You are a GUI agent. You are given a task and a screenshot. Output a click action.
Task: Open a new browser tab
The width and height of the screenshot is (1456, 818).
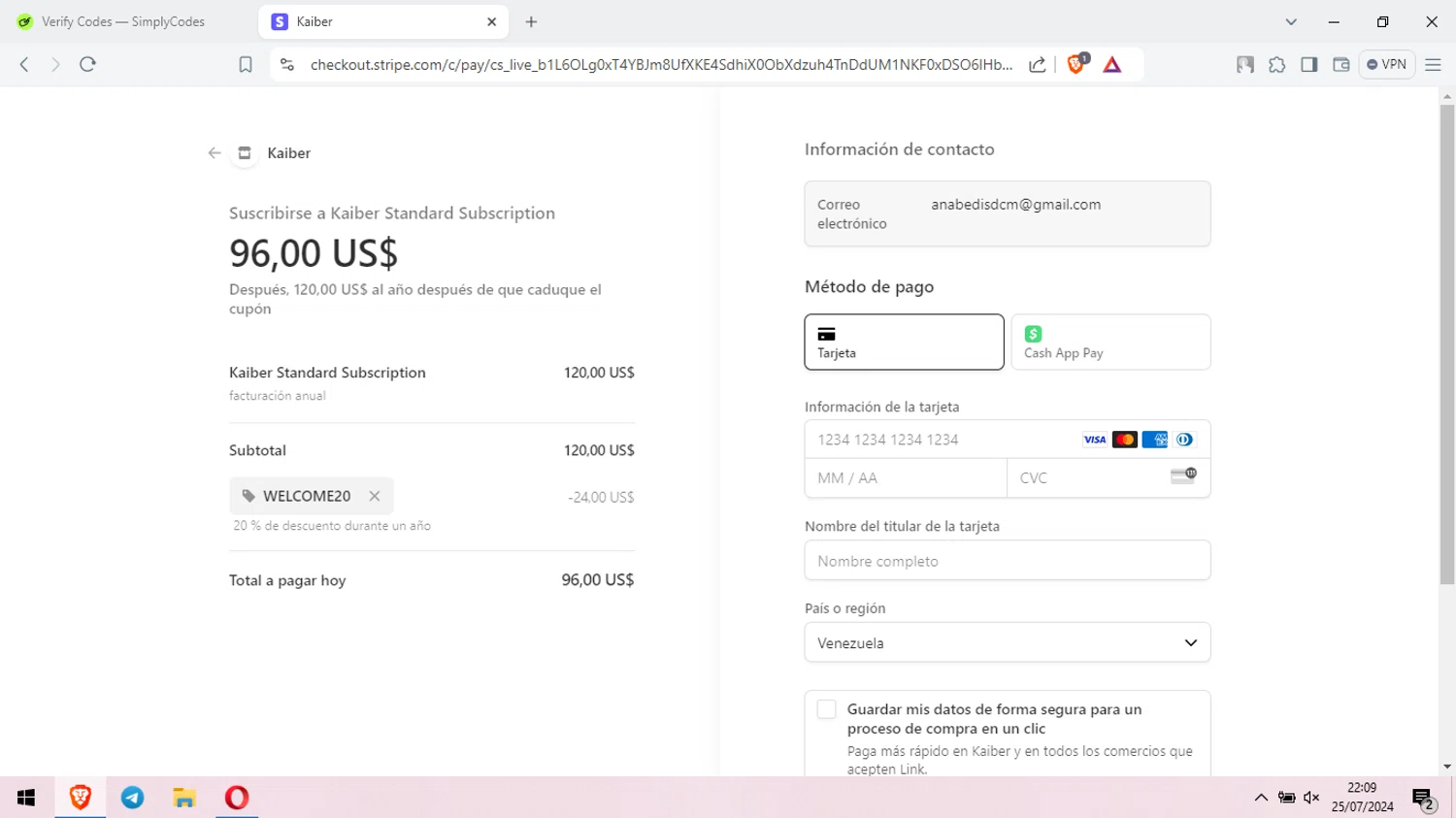[531, 21]
